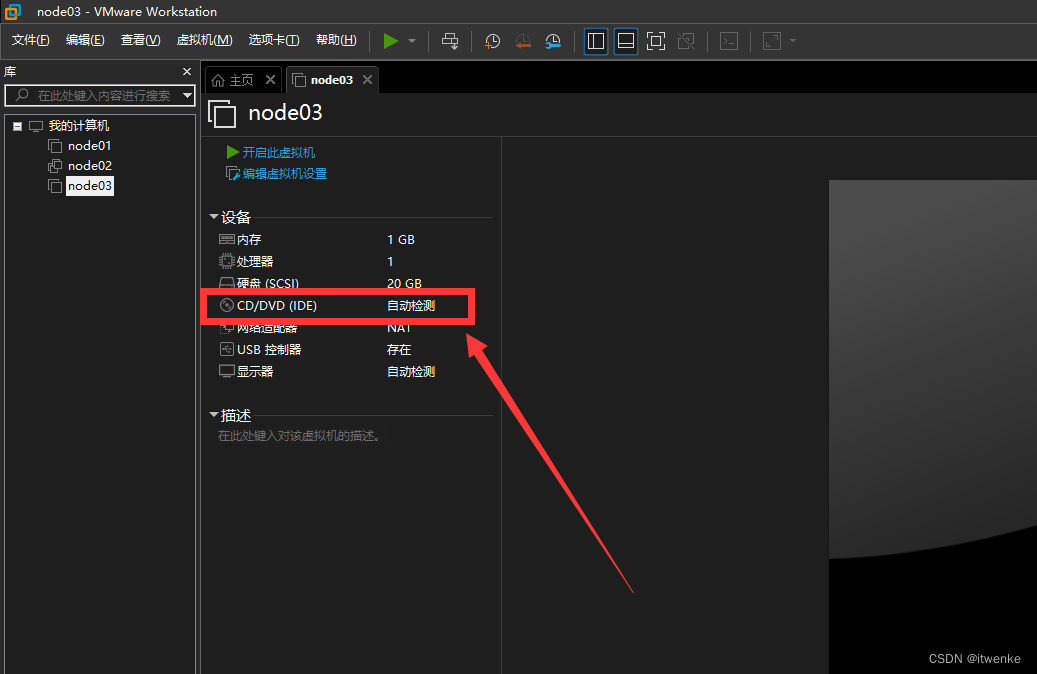Viewport: 1037px width, 674px height.
Task: Open the library search dropdown arrow
Action: pos(188,95)
